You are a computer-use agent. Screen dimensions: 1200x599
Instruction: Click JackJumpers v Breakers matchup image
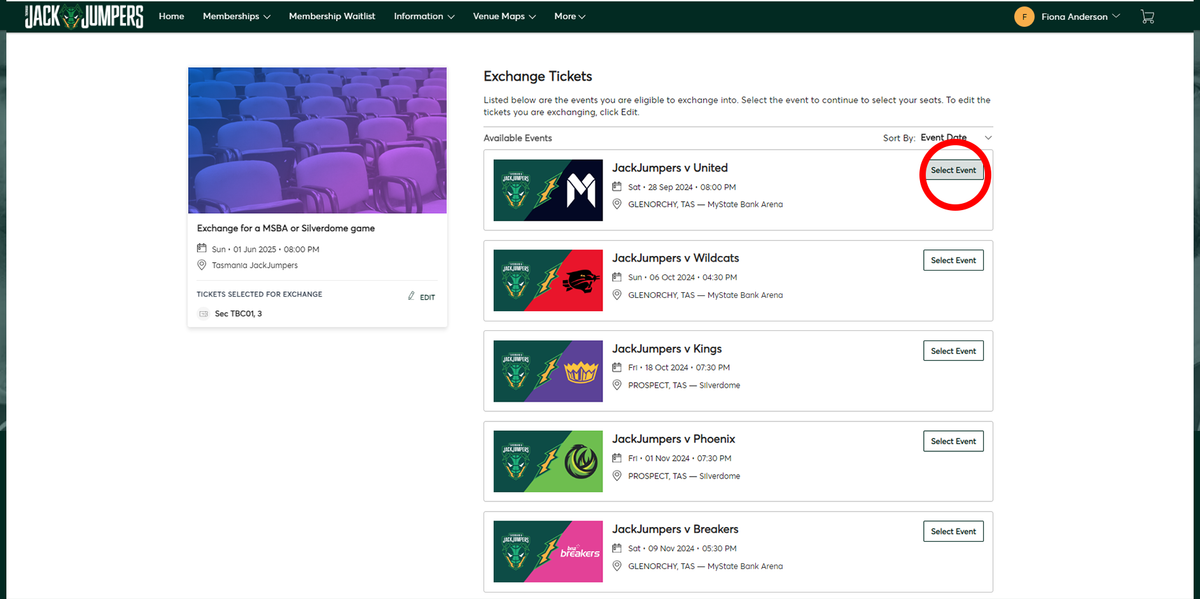(548, 551)
